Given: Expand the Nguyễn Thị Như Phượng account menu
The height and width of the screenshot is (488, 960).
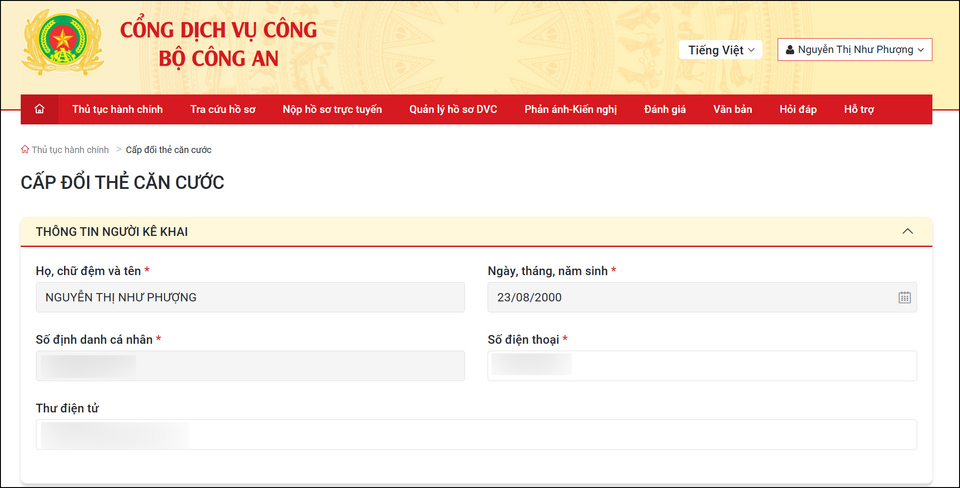Looking at the screenshot, I should coord(855,50).
